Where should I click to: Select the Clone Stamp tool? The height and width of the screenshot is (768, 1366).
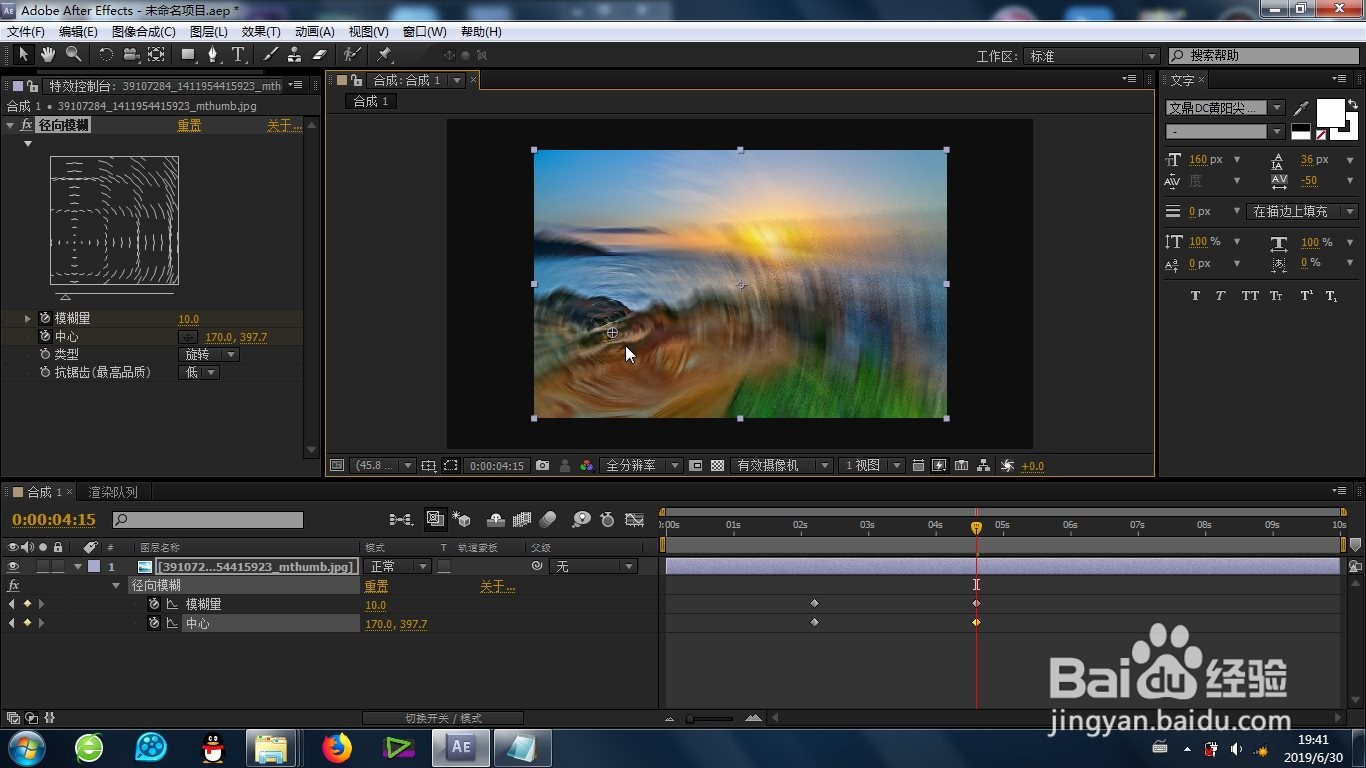pos(295,55)
